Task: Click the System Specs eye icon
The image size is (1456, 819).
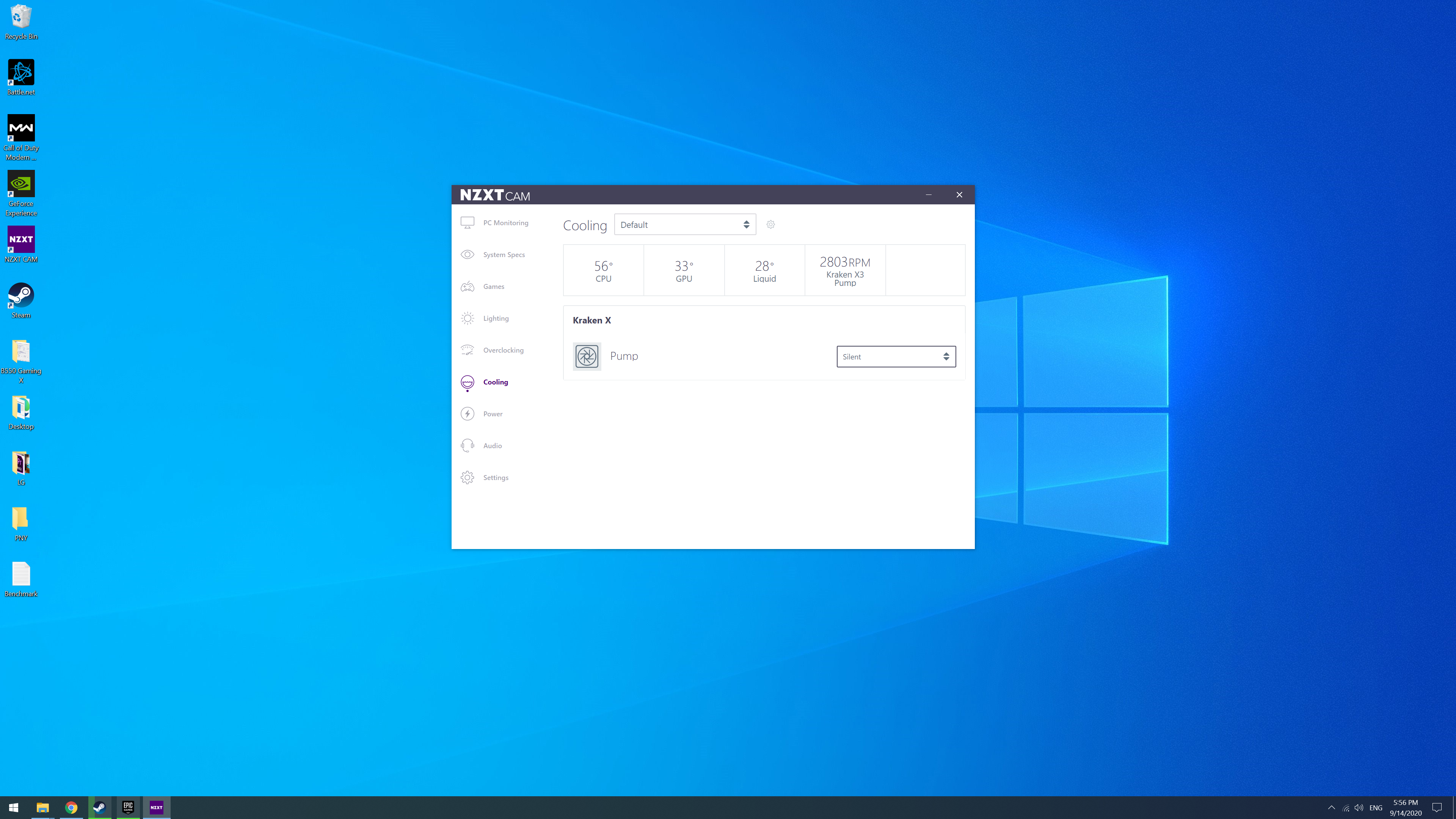Action: [x=468, y=254]
